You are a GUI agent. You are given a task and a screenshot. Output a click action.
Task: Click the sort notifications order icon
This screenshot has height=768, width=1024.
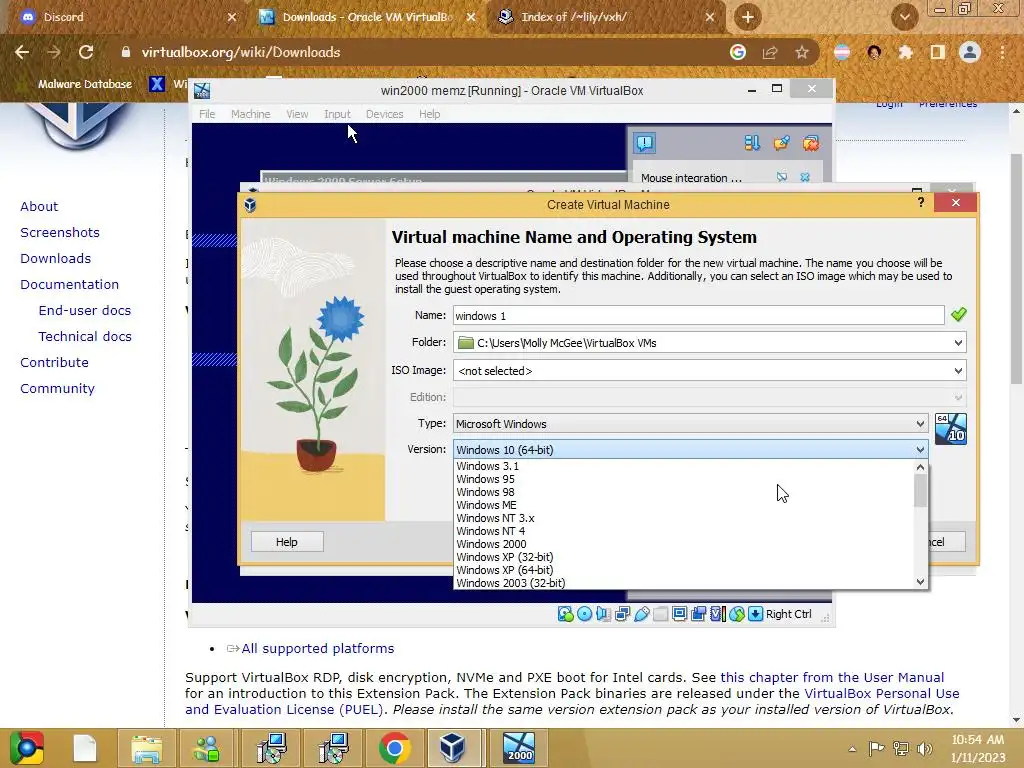tap(752, 143)
